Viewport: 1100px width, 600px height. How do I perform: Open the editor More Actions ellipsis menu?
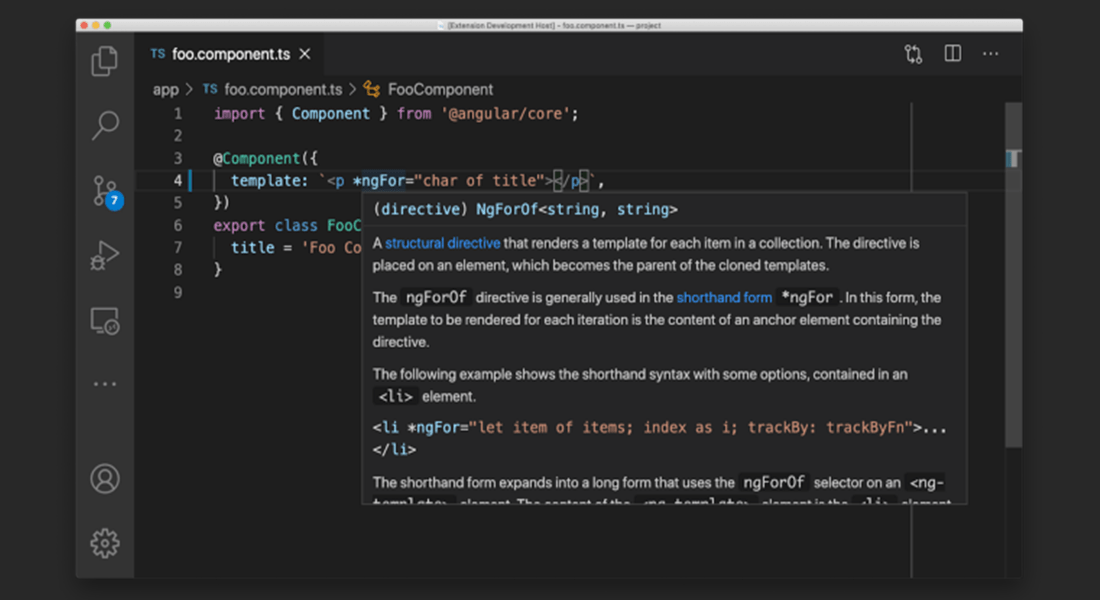[x=990, y=53]
